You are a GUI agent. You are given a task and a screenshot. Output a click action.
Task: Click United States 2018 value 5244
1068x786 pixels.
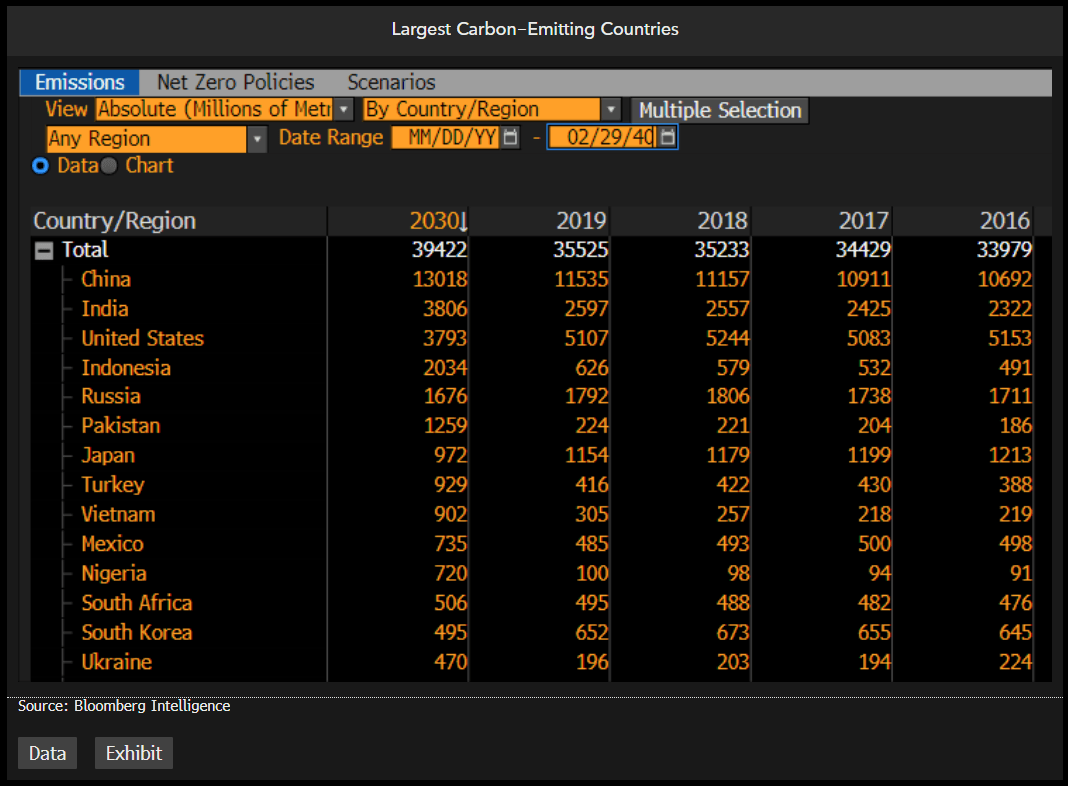tap(727, 339)
